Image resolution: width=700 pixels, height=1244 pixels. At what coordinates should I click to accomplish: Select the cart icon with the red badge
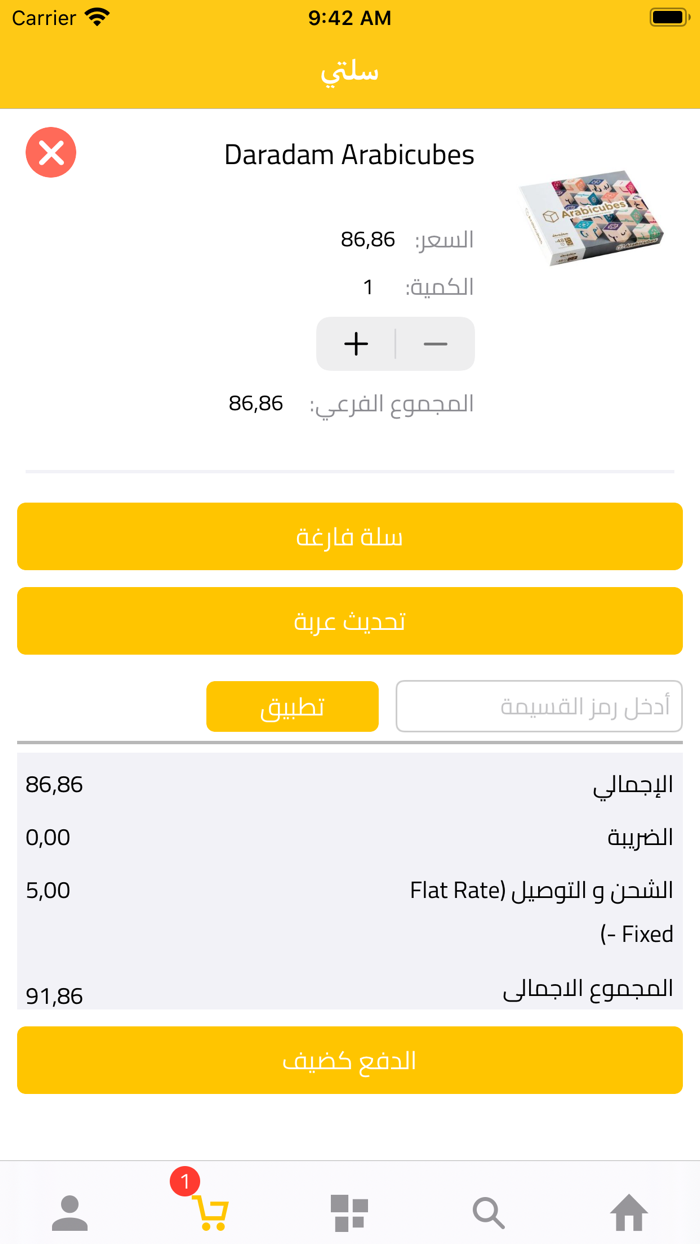coord(209,1213)
